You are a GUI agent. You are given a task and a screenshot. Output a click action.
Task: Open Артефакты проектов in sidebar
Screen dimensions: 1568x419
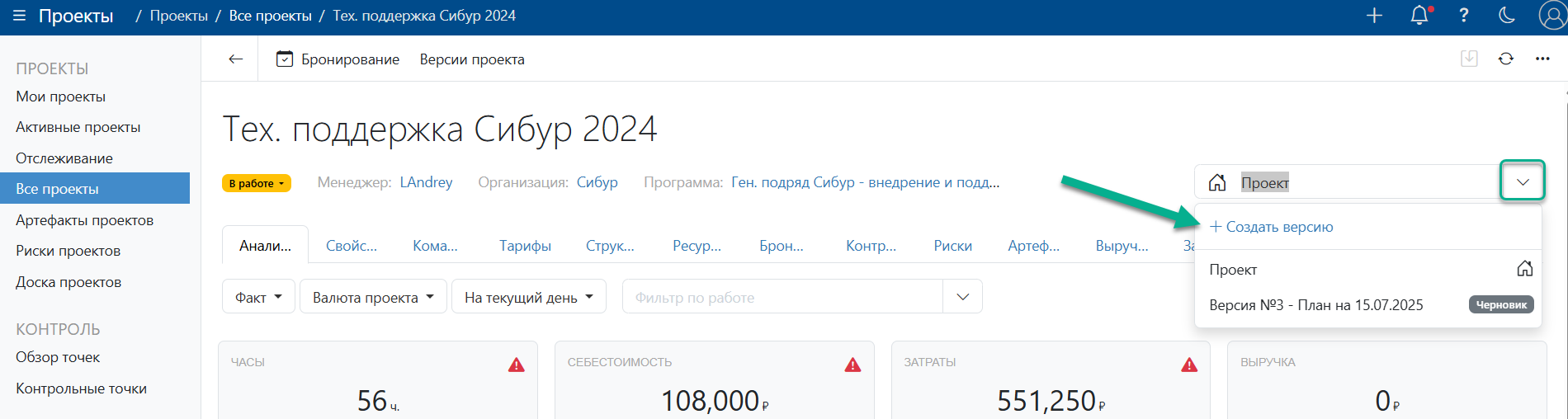(x=84, y=220)
